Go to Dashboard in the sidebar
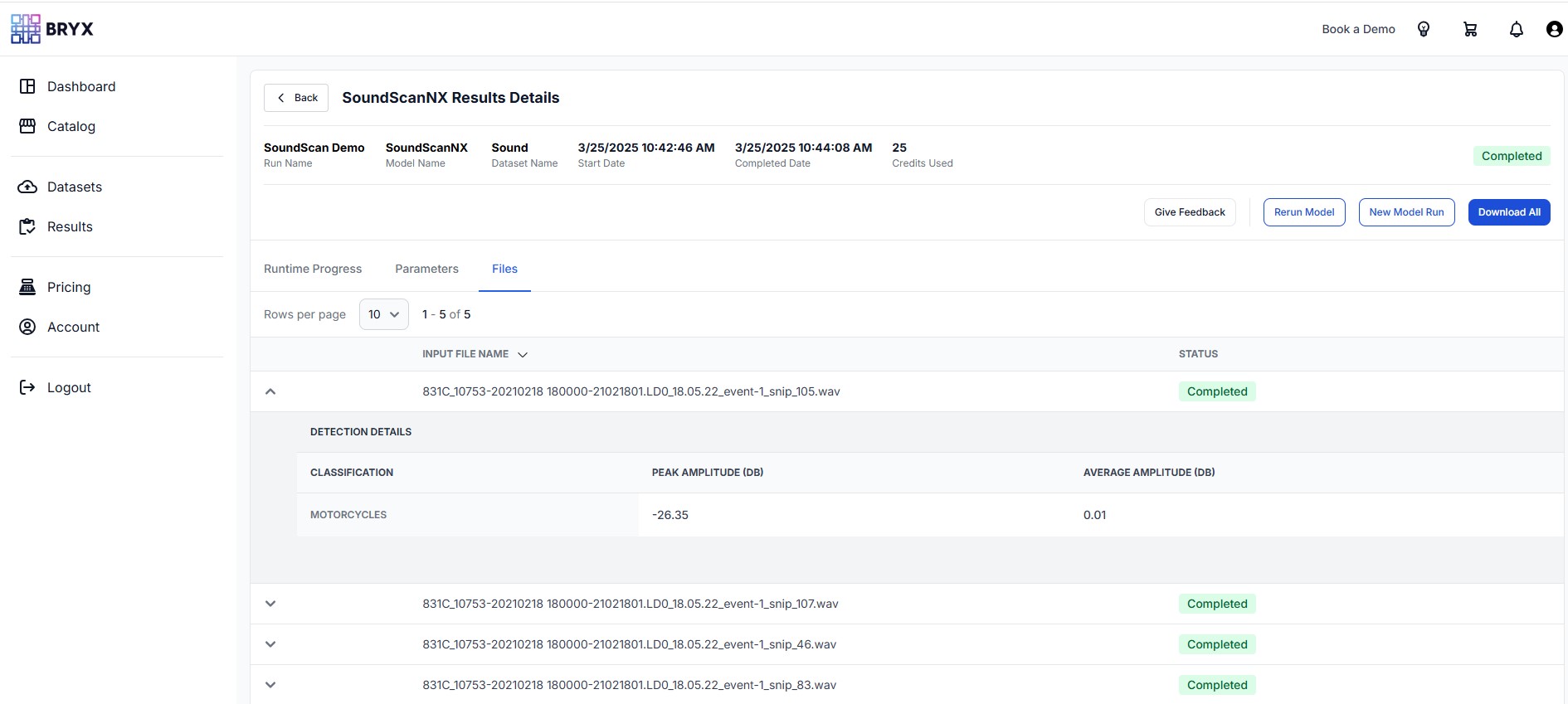This screenshot has height=704, width=1568. click(80, 86)
